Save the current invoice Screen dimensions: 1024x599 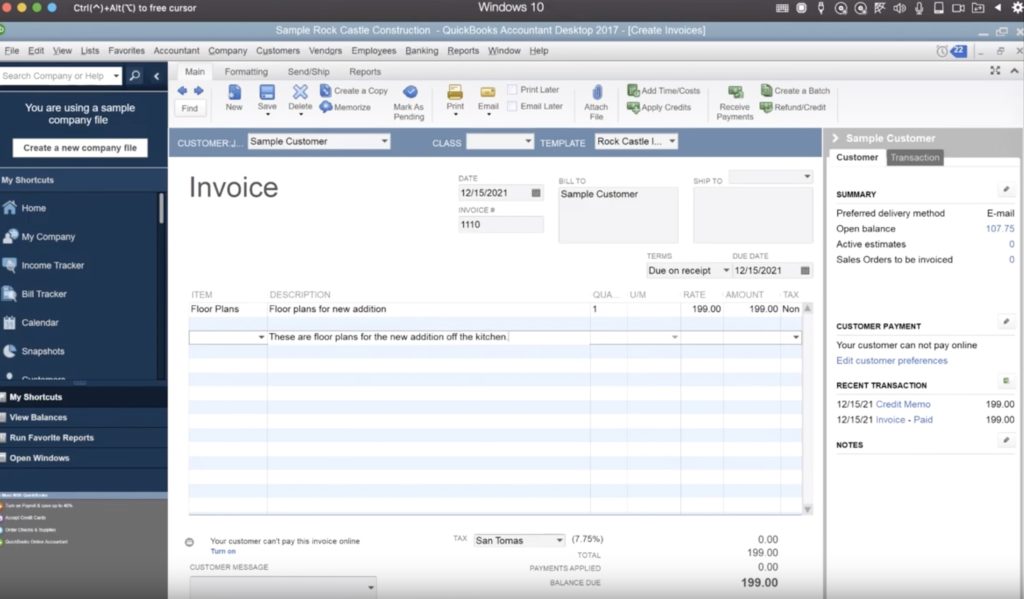tap(267, 98)
